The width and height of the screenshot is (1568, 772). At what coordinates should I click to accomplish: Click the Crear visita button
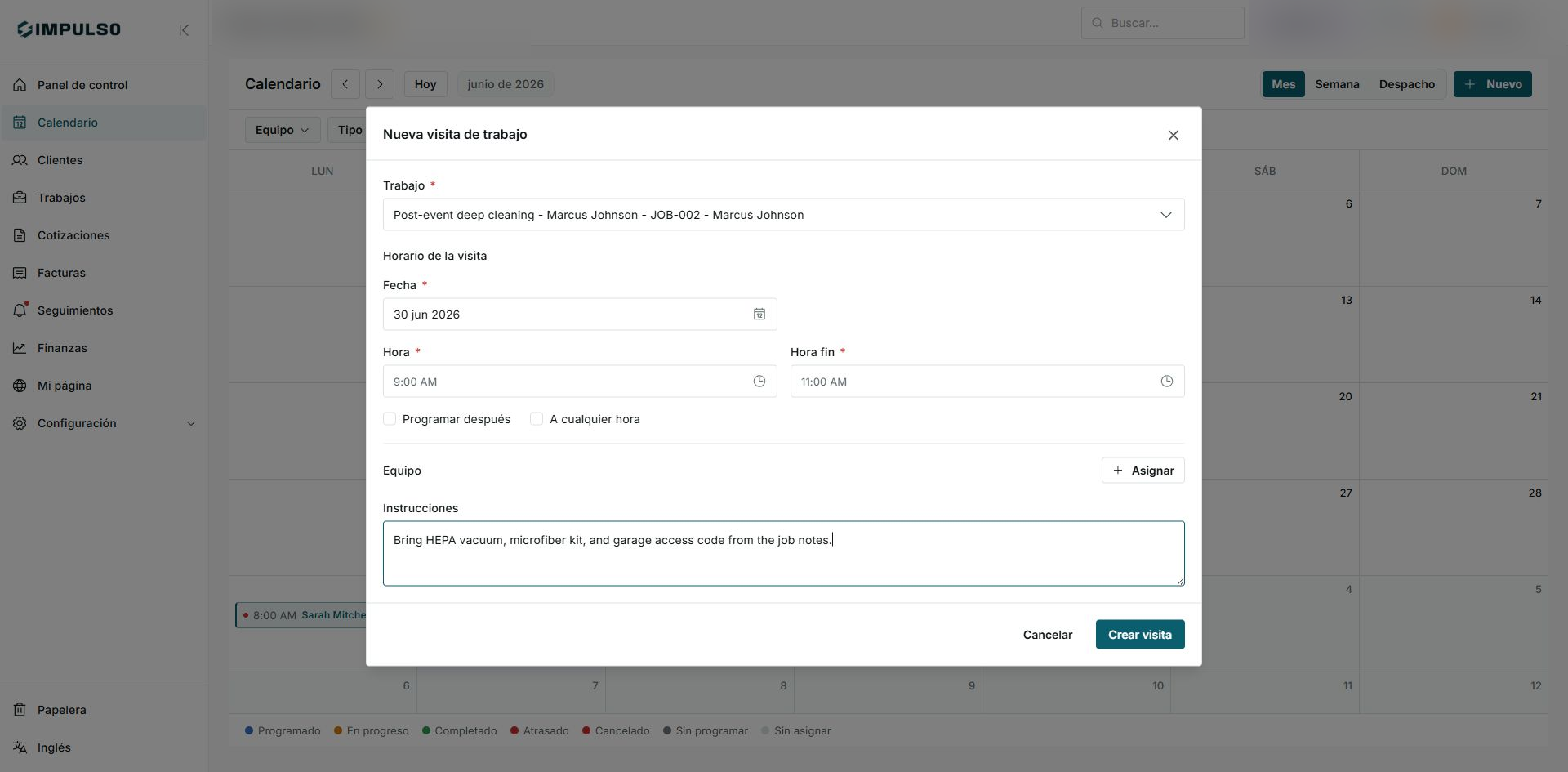[1140, 635]
